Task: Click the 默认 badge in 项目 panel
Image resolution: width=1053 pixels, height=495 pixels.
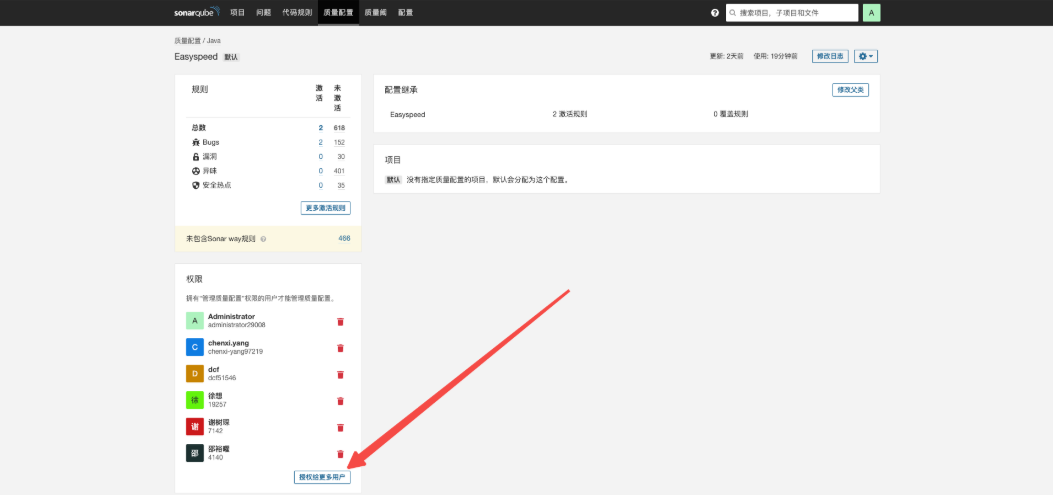Action: click(393, 180)
